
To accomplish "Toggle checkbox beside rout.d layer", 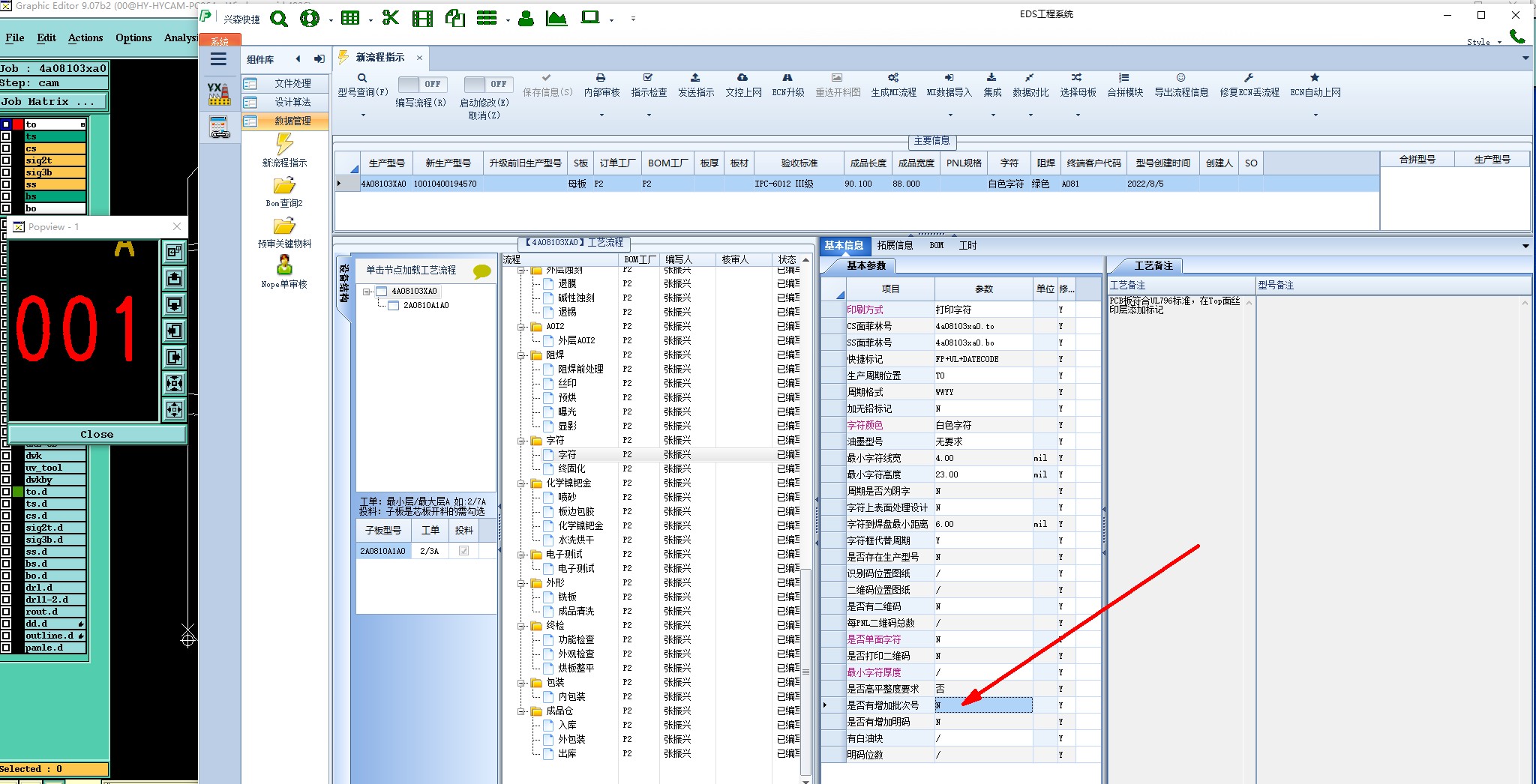I will (6, 612).
